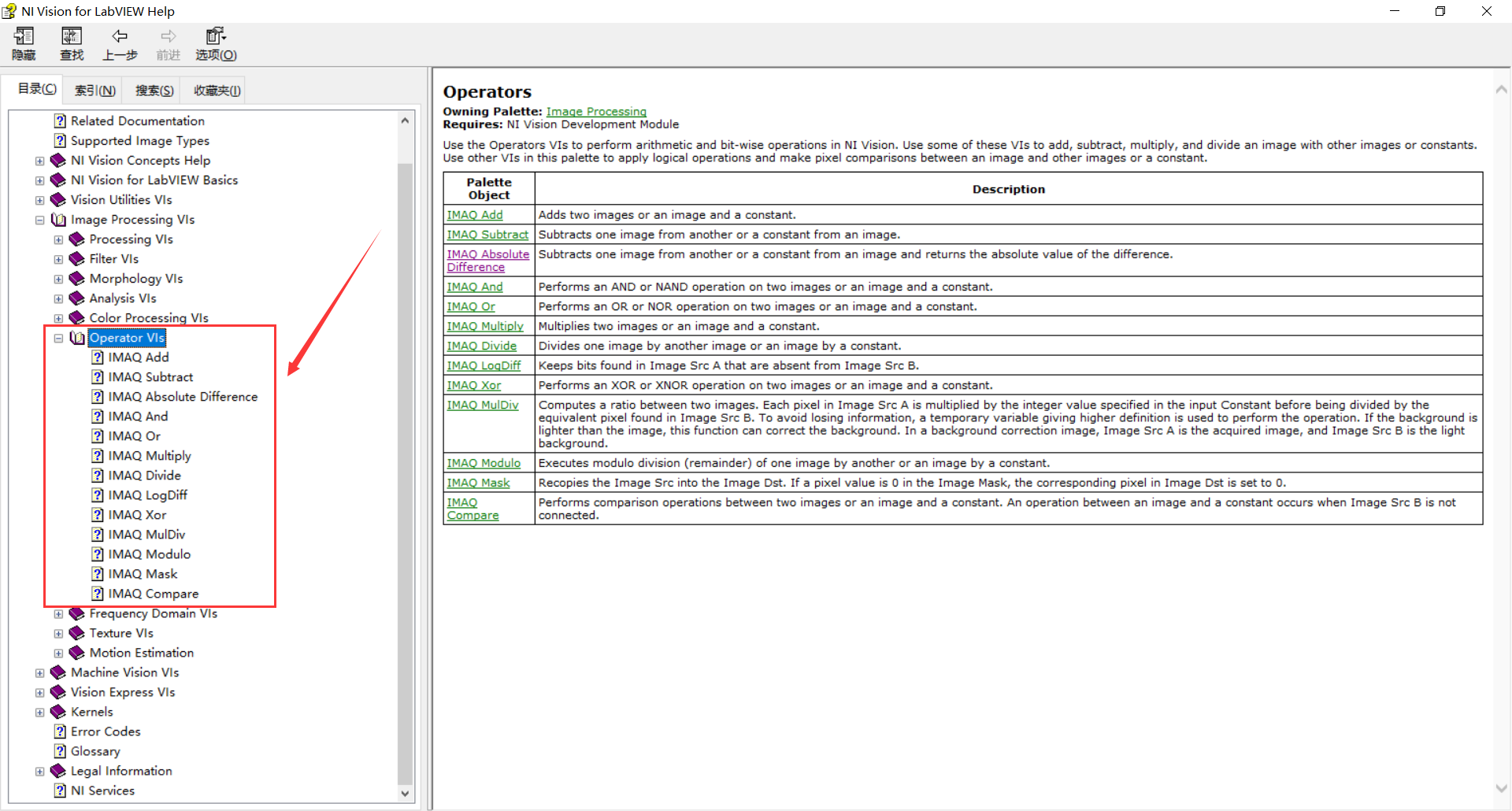
Task: Select Supported Image Types in the tree
Action: [x=140, y=141]
